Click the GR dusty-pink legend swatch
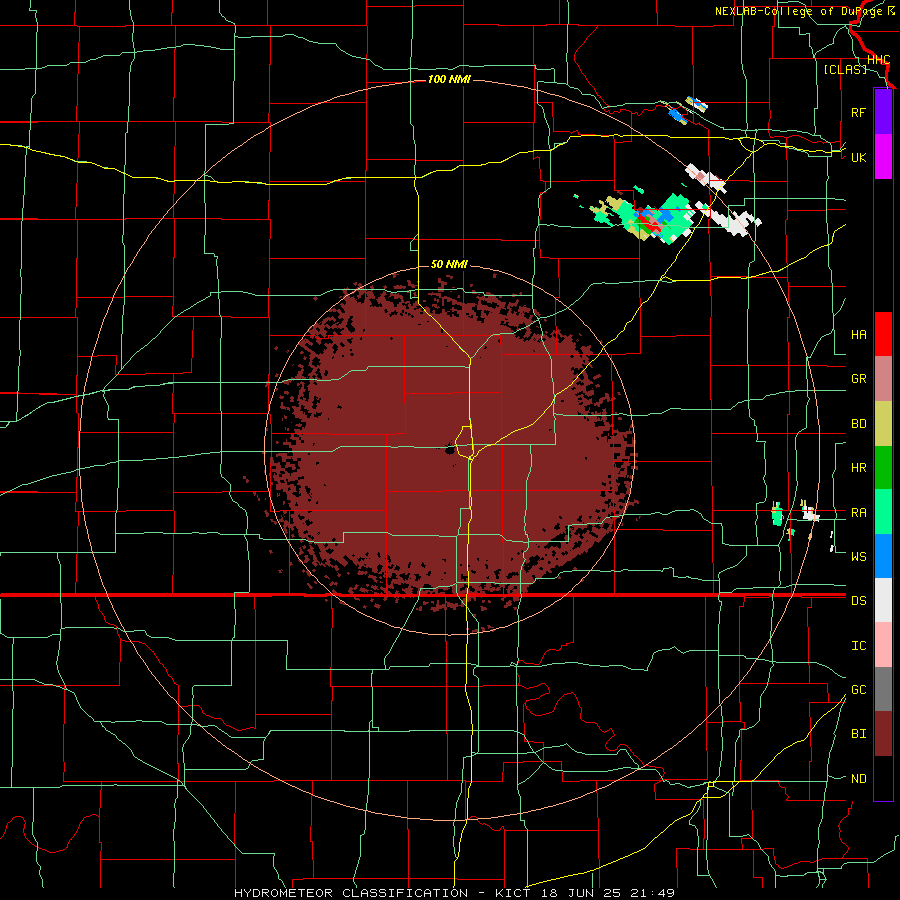 pyautogui.click(x=883, y=379)
